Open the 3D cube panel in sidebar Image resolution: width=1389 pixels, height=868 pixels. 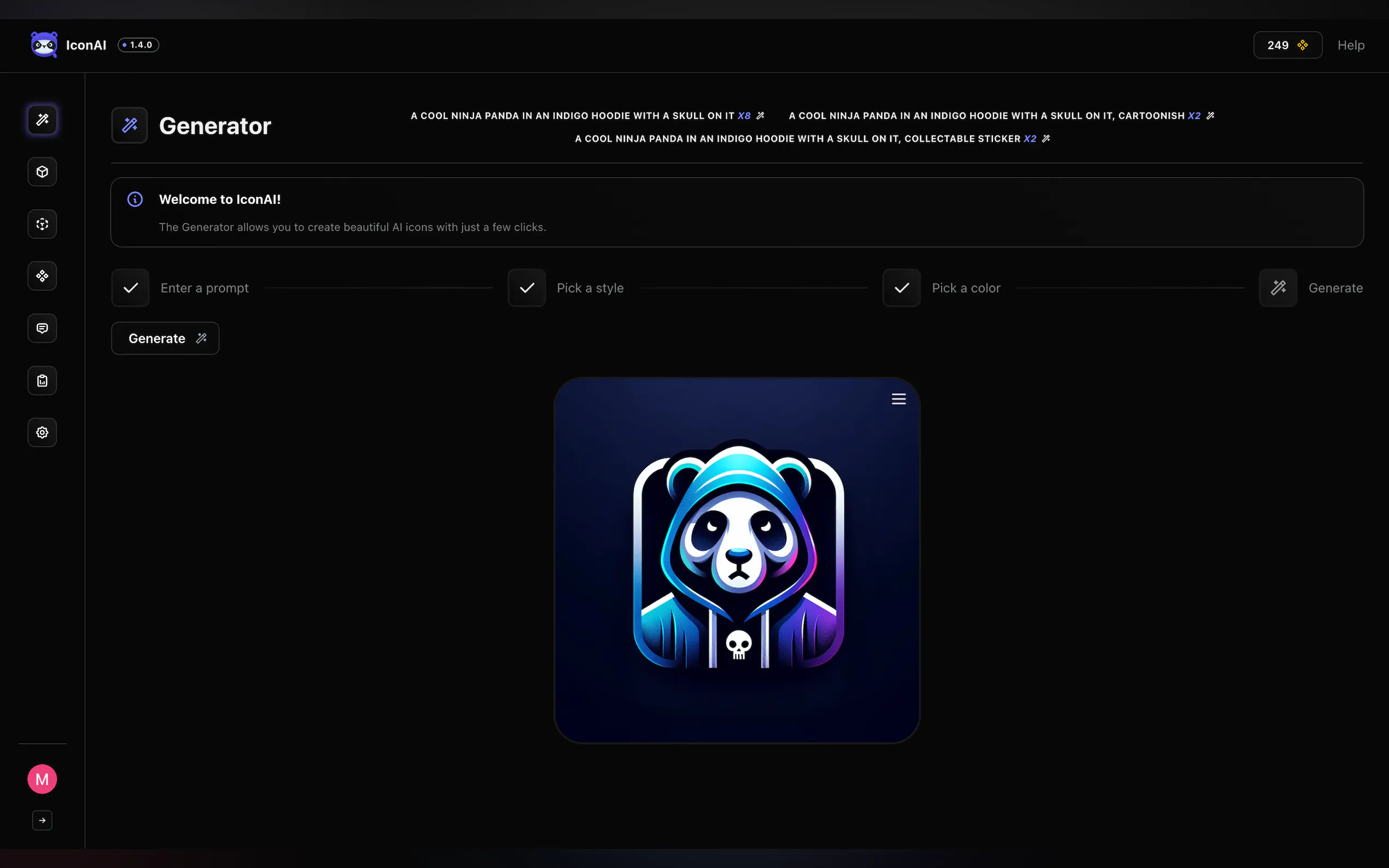point(42,171)
